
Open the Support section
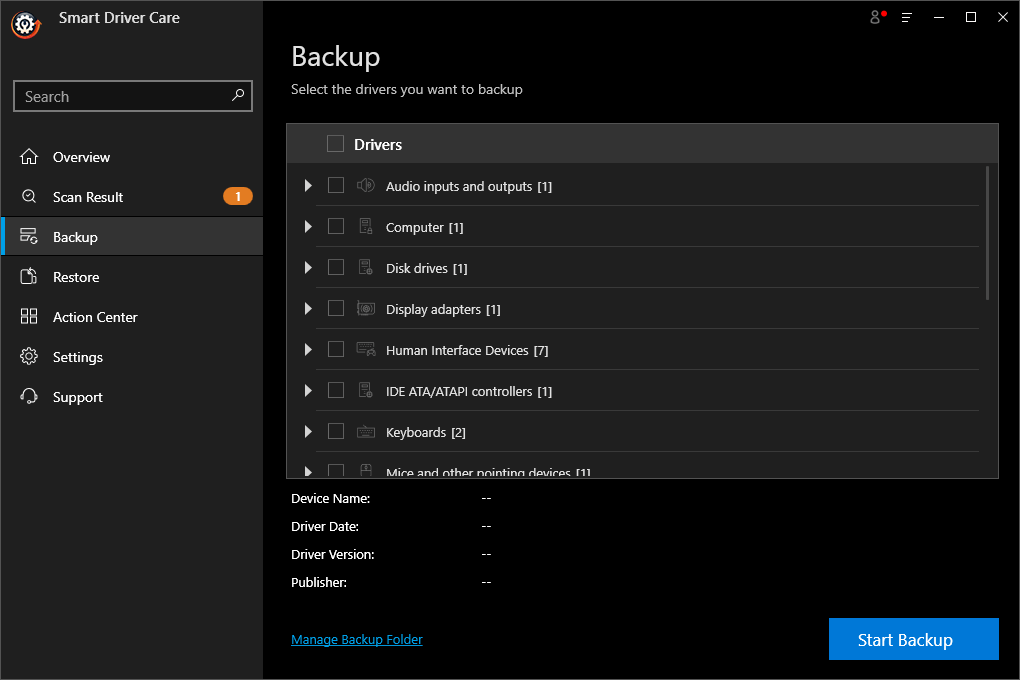point(77,396)
